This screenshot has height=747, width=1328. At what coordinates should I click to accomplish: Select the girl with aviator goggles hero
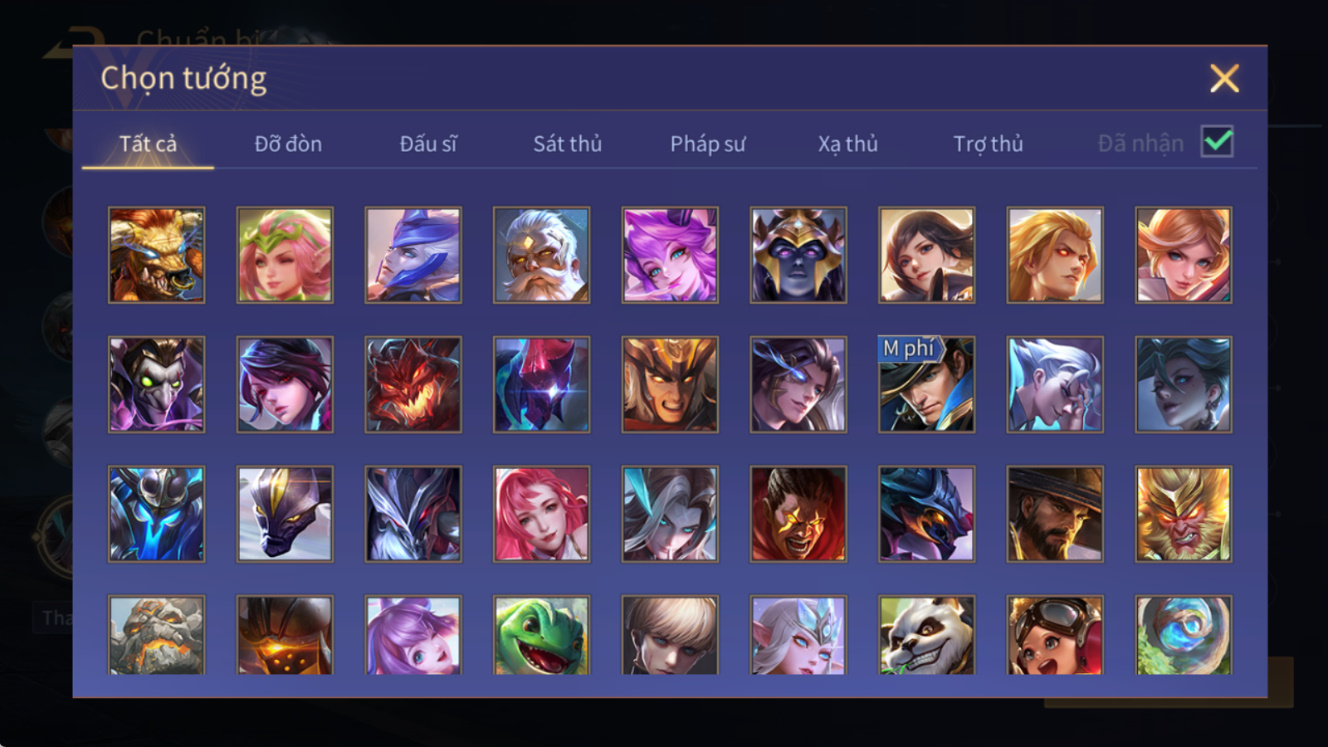click(1055, 635)
